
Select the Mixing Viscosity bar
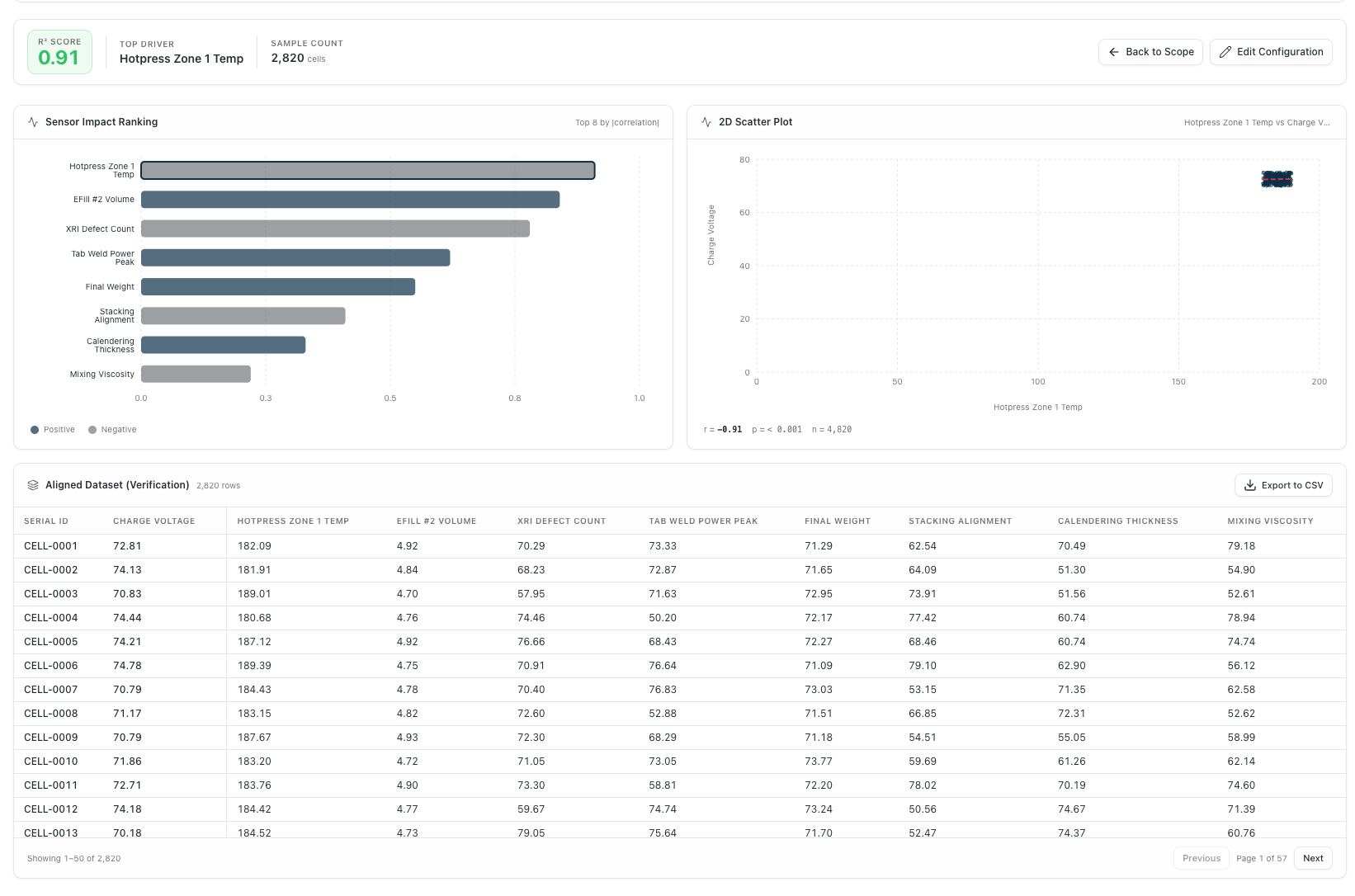(196, 374)
